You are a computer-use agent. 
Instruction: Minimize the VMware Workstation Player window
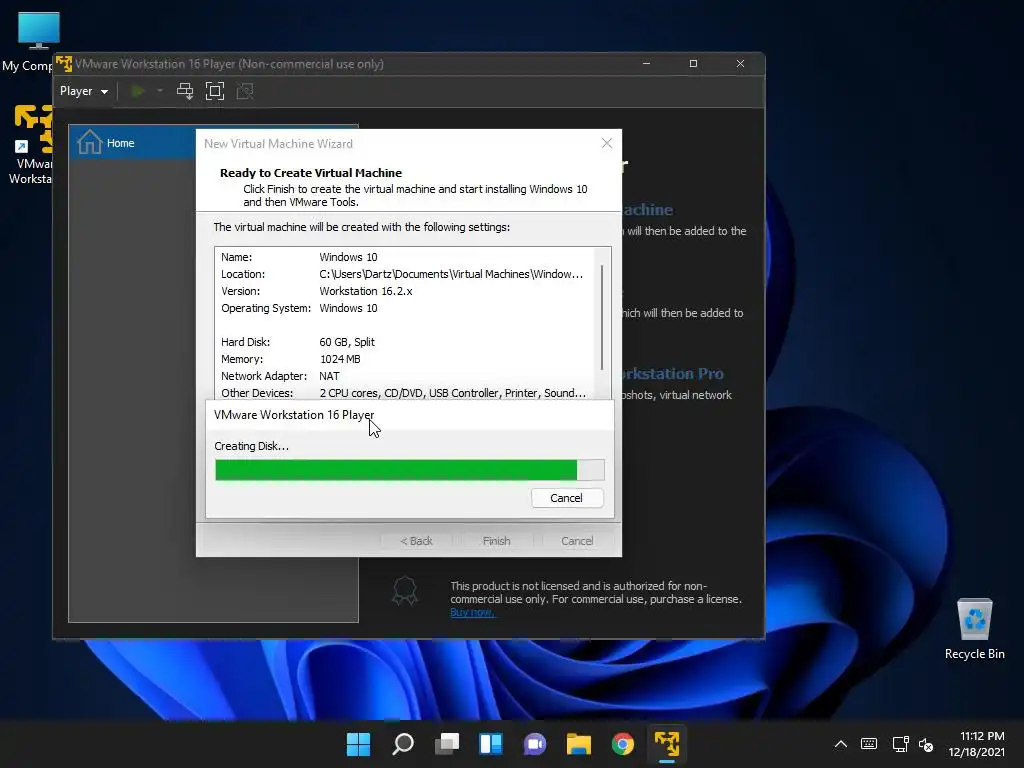pyautogui.click(x=647, y=63)
